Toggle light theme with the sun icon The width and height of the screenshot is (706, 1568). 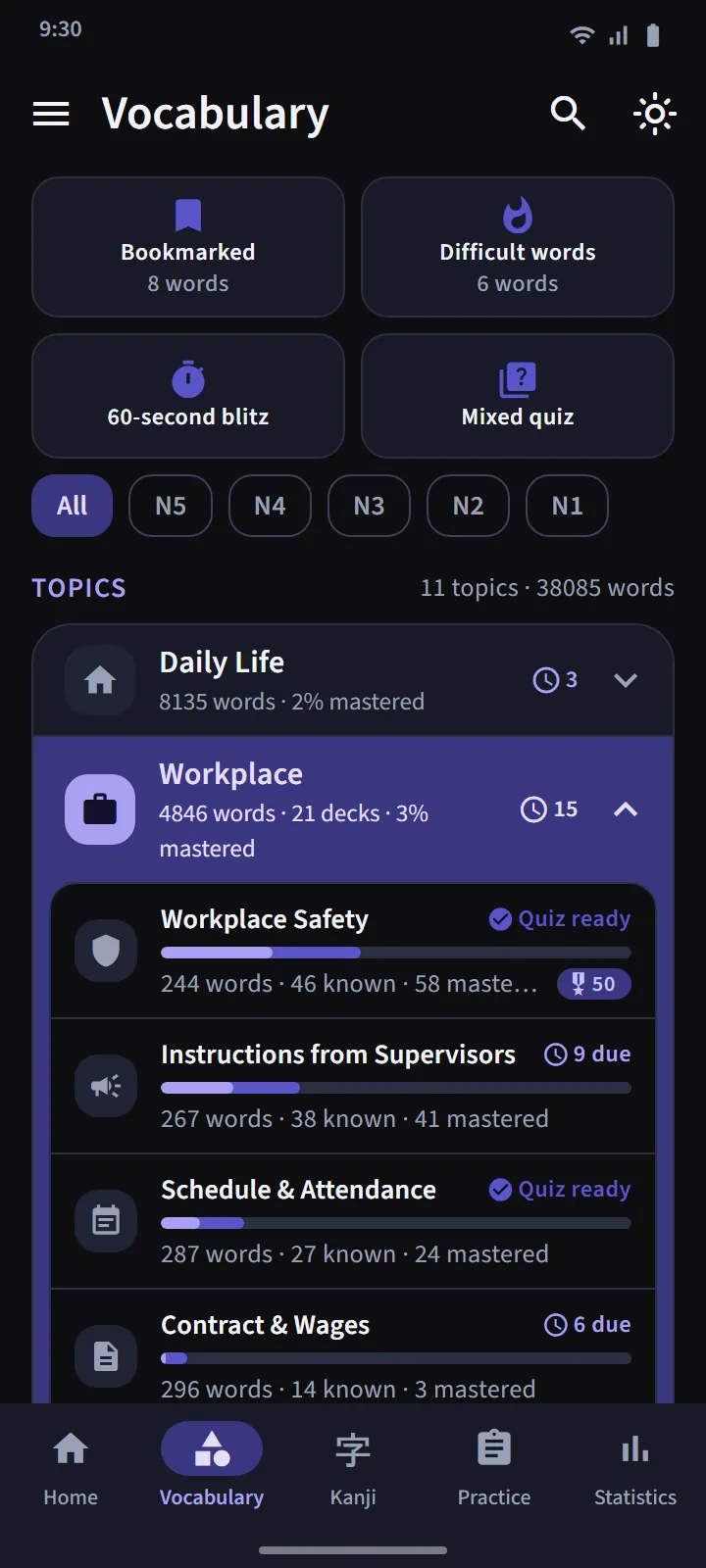click(655, 114)
